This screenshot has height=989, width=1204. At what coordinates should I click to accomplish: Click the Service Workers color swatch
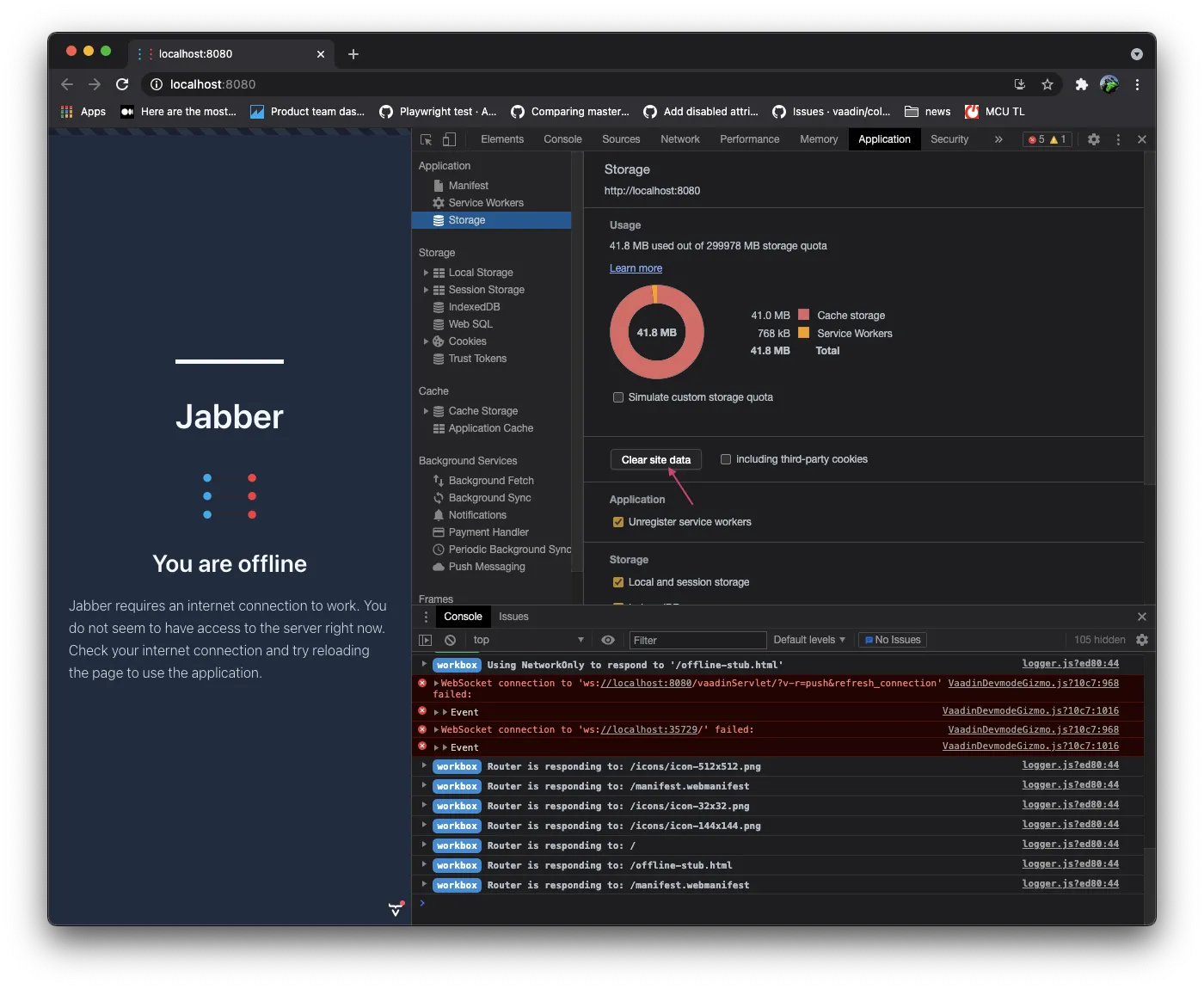pyautogui.click(x=803, y=333)
